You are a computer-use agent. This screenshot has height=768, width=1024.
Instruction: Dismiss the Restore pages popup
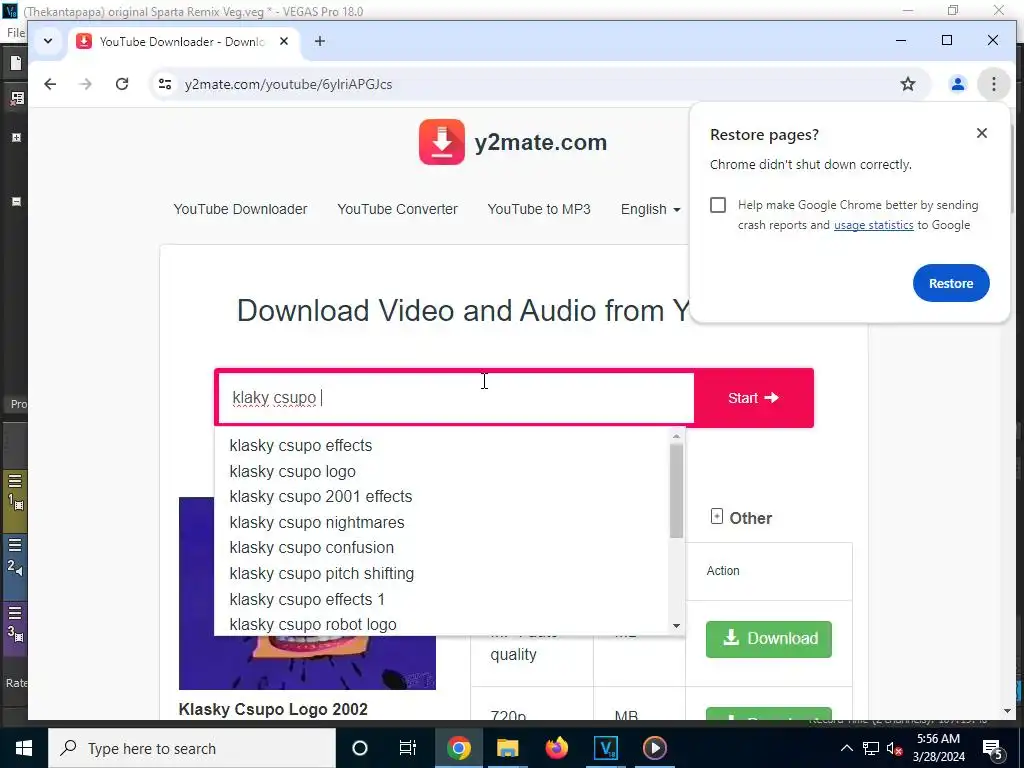[x=982, y=133]
